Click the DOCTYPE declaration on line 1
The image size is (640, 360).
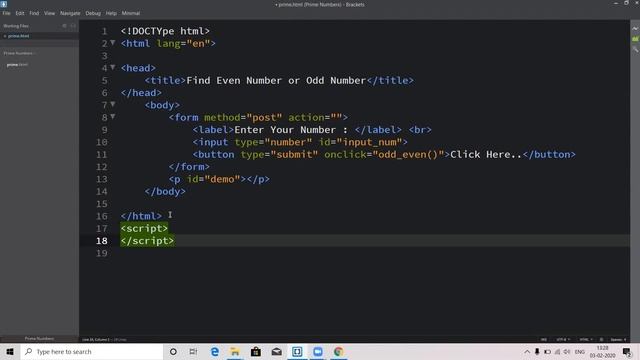165,31
